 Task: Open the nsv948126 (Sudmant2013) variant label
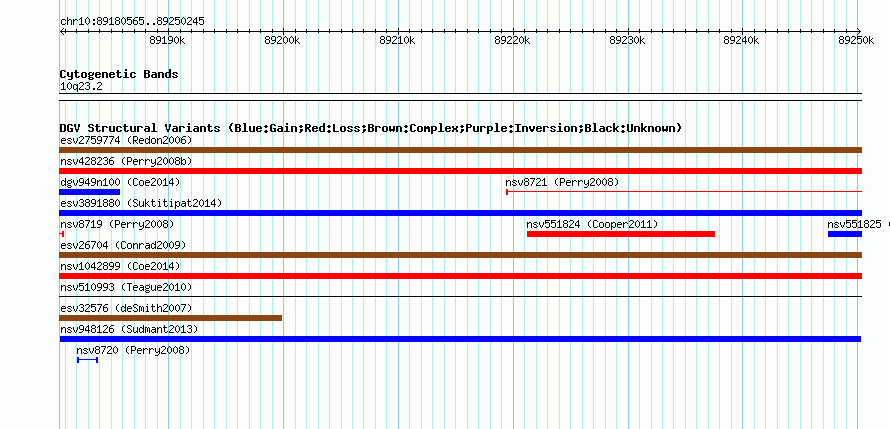(129, 329)
